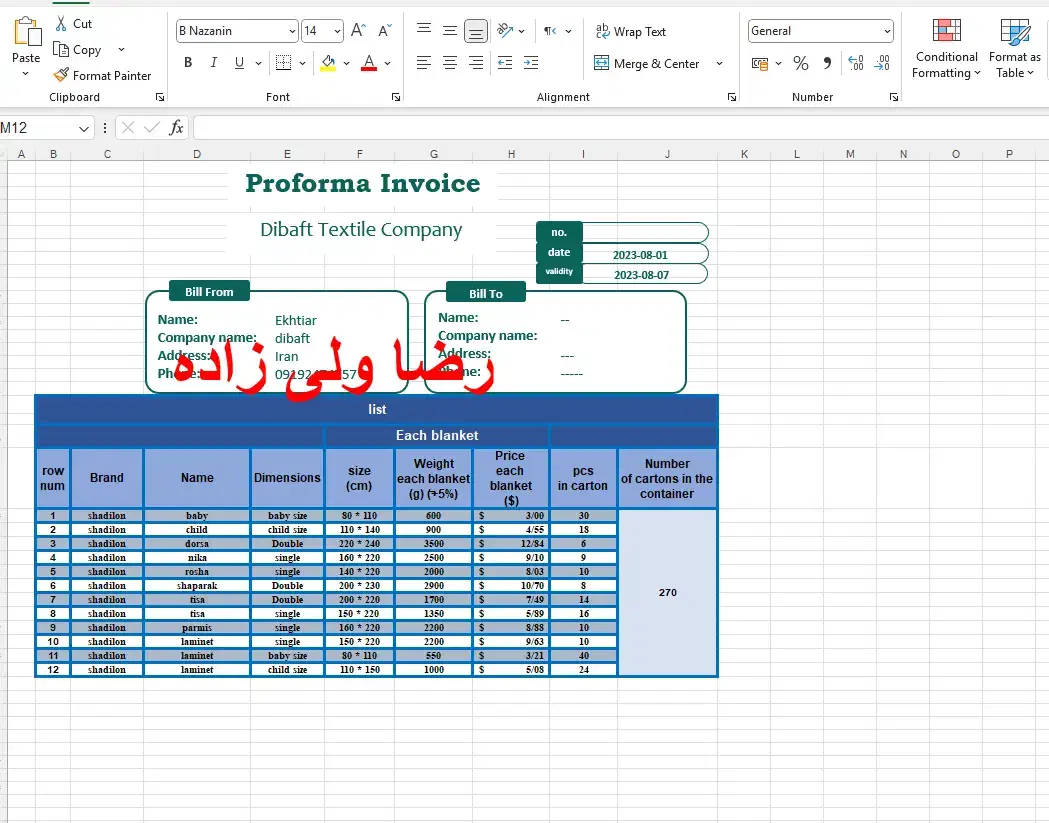Click the Proforma Invoice title cell
This screenshot has width=1049, height=823.
coord(362,184)
